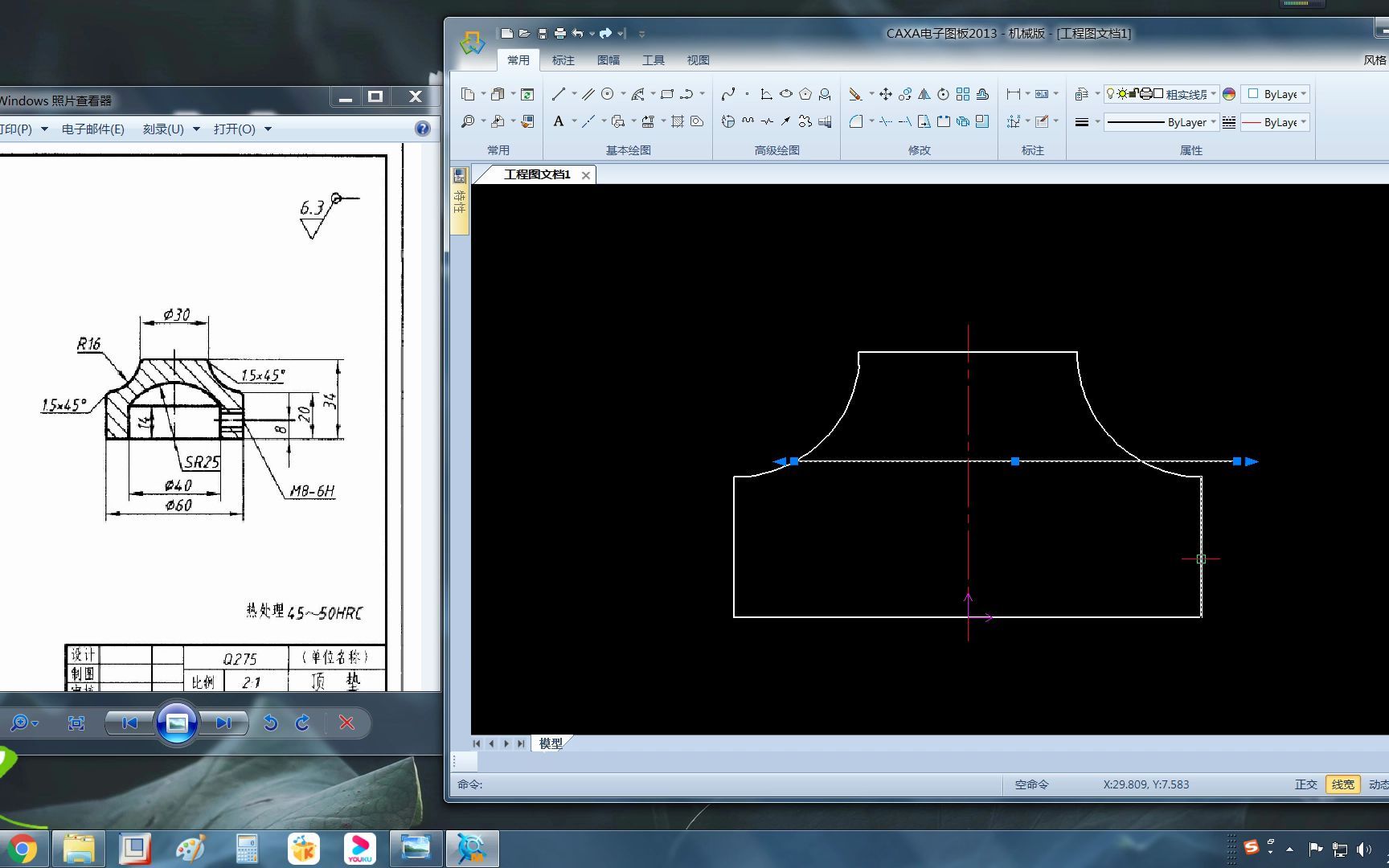Toggle the layer lightbulb visibility icon
1389x868 pixels.
tap(1111, 94)
